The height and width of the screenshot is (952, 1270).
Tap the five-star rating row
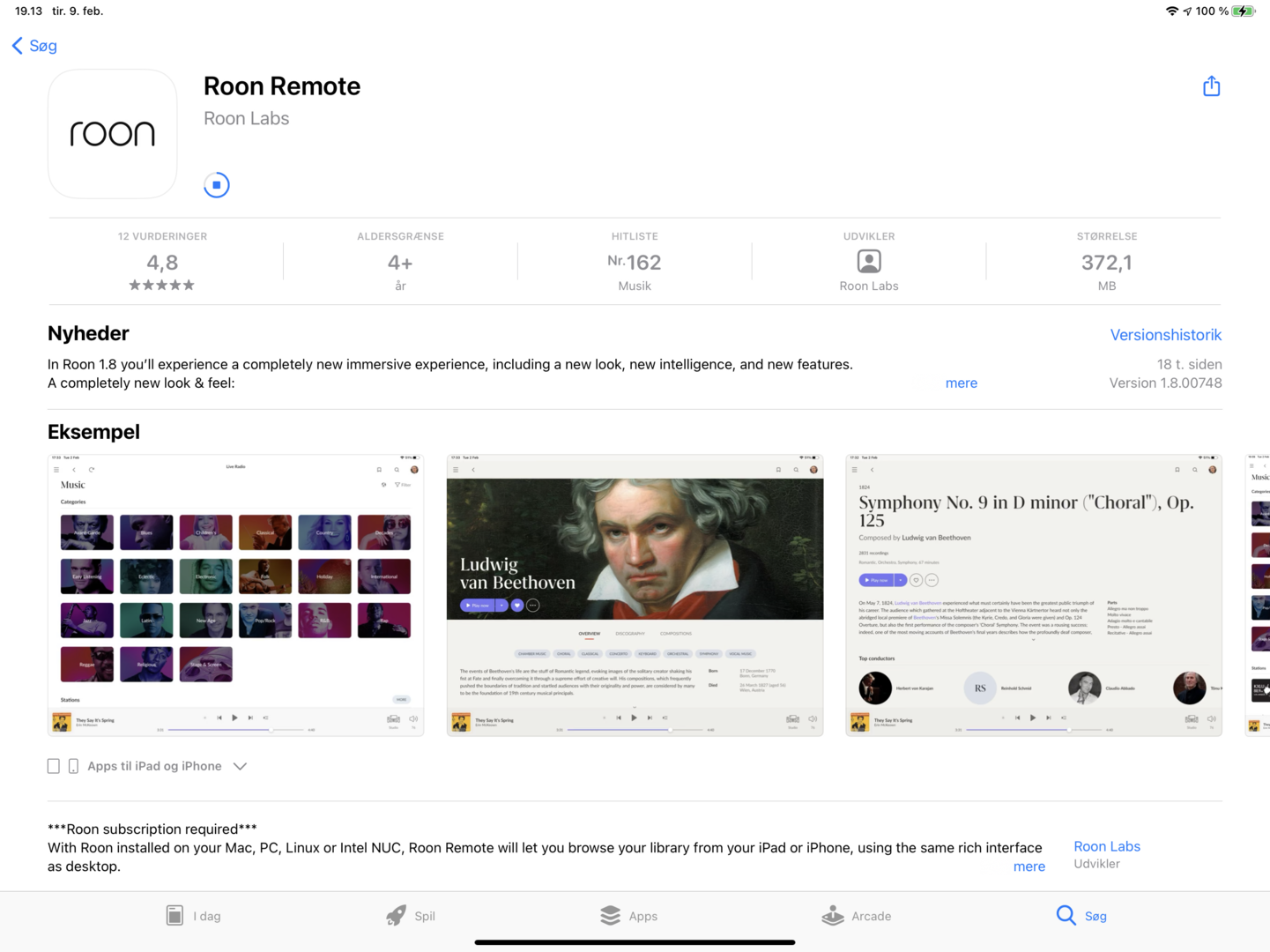pos(162,285)
